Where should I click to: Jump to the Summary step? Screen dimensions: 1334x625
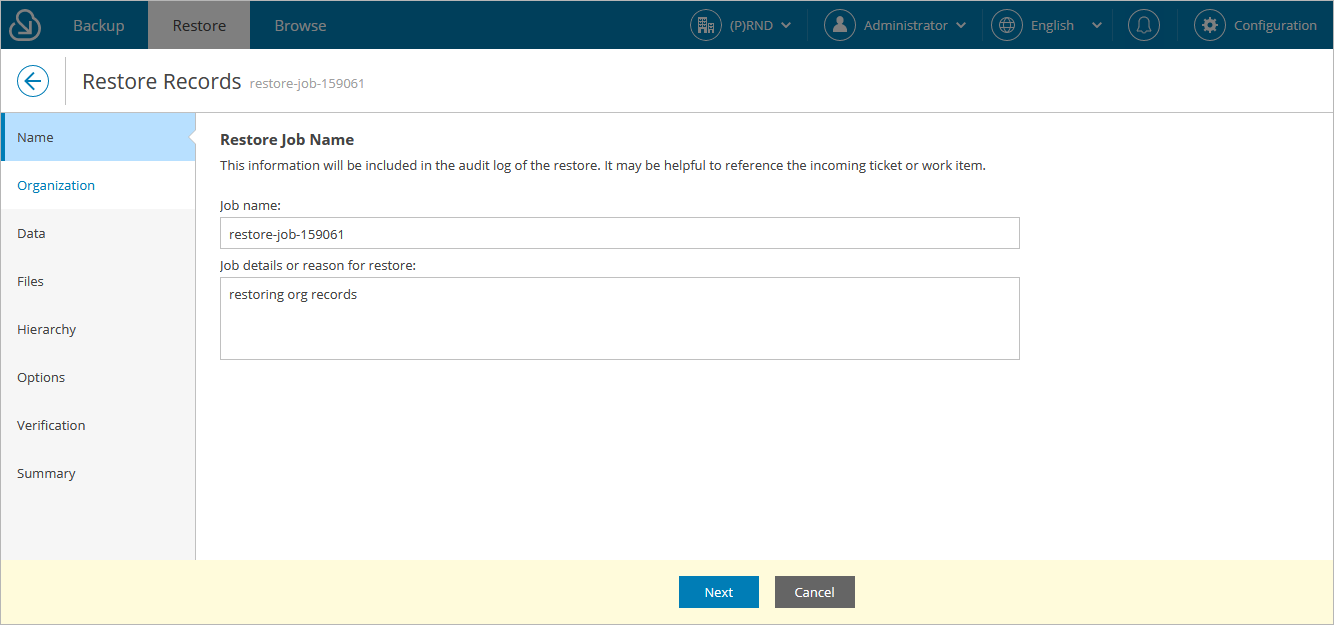click(x=98, y=473)
